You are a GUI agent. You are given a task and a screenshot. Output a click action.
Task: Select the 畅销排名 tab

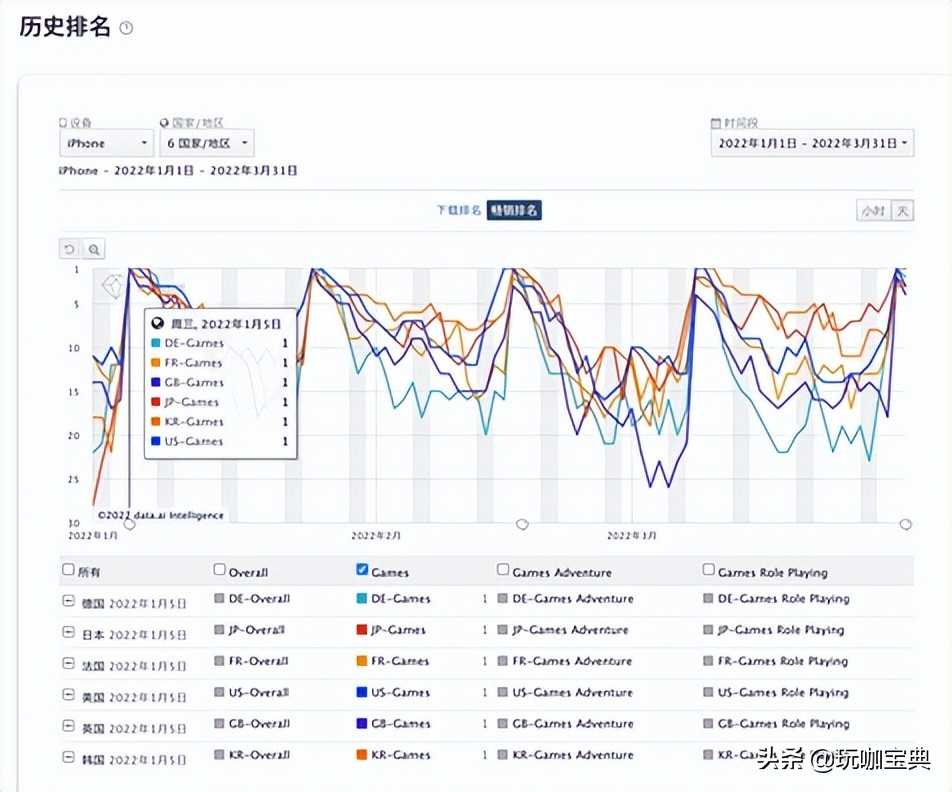click(514, 210)
